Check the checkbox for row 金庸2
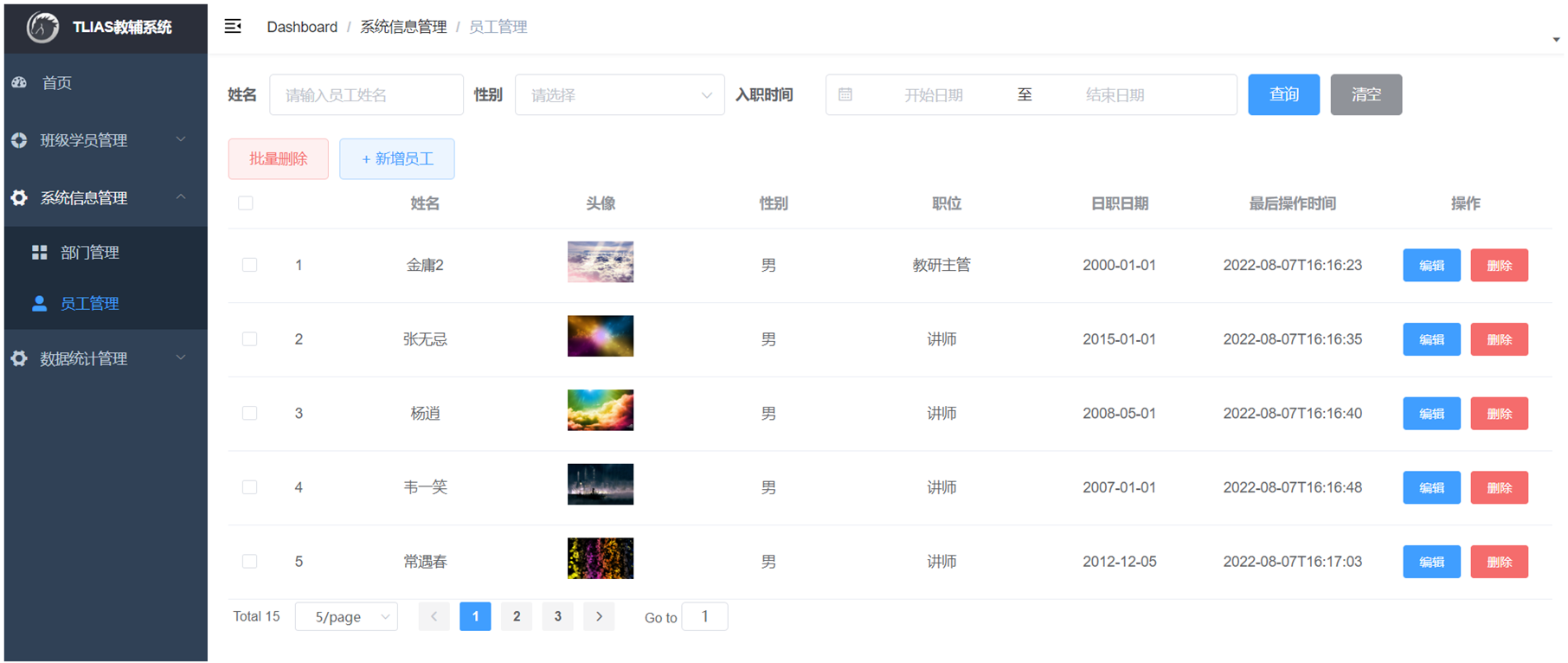 click(249, 265)
